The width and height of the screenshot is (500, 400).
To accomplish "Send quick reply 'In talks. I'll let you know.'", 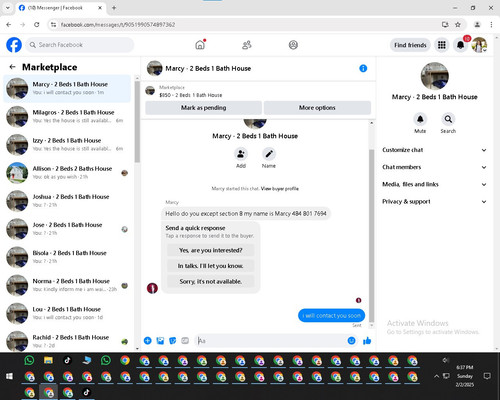I will pos(210,266).
